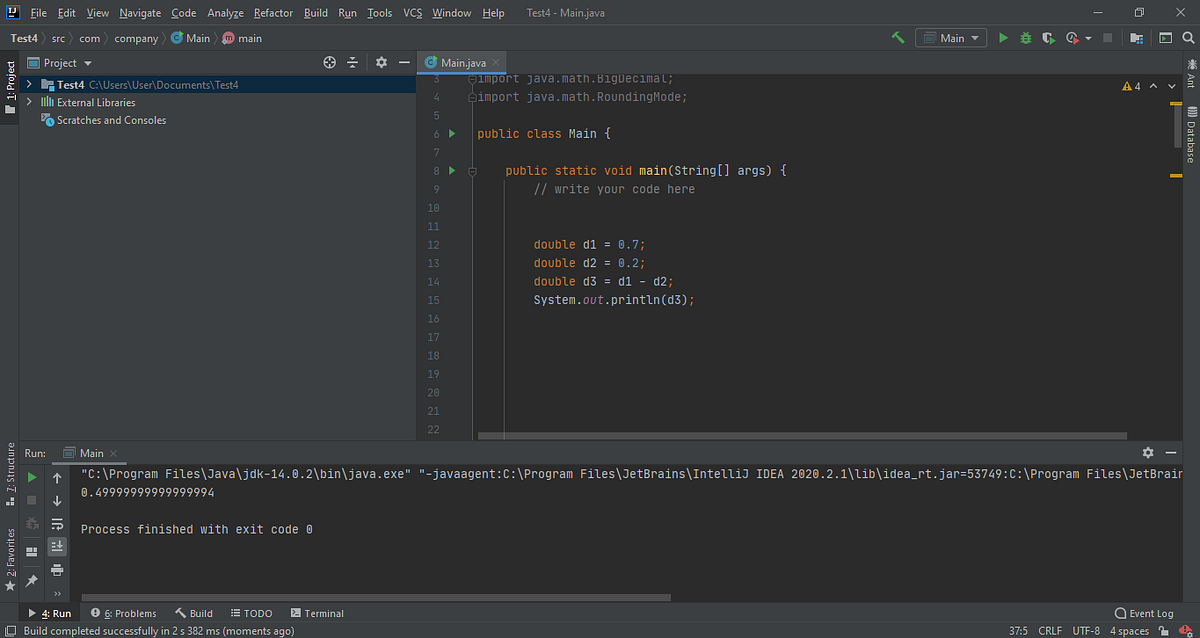Open the VCS menu
The height and width of the screenshot is (638, 1200).
pos(413,13)
